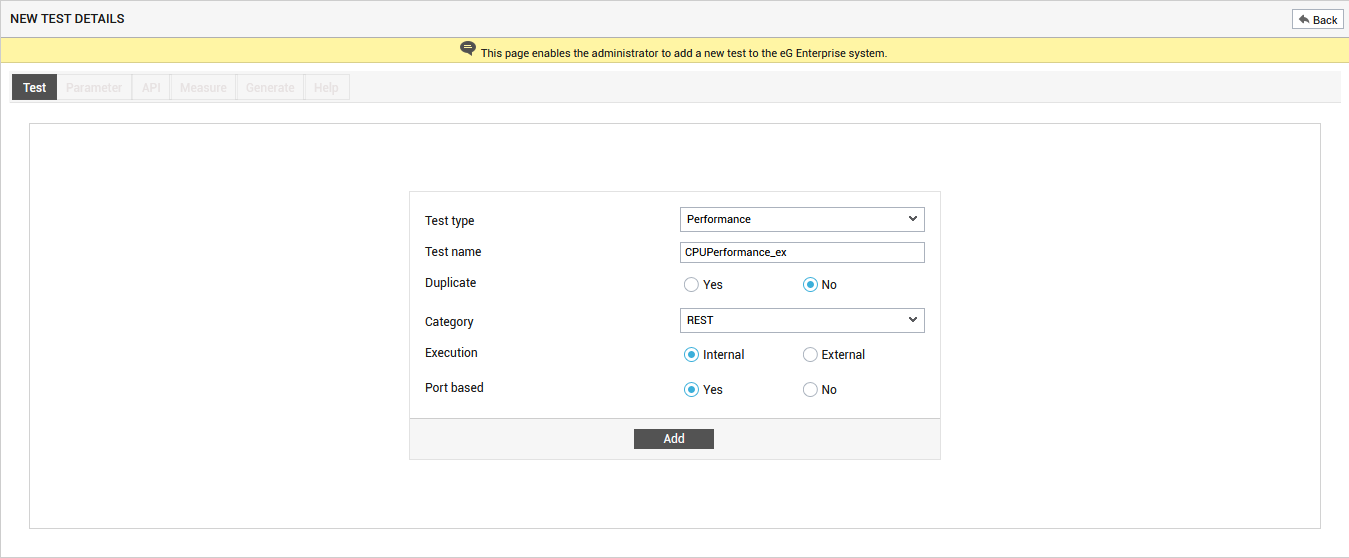This screenshot has height=558, width=1349.
Task: Open the Test type dropdown
Action: tap(802, 219)
